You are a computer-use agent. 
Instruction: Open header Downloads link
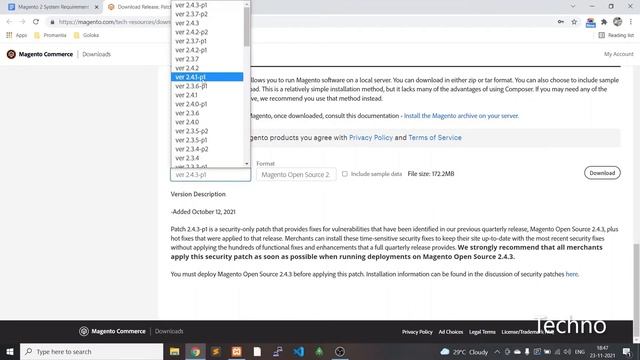pos(96,54)
